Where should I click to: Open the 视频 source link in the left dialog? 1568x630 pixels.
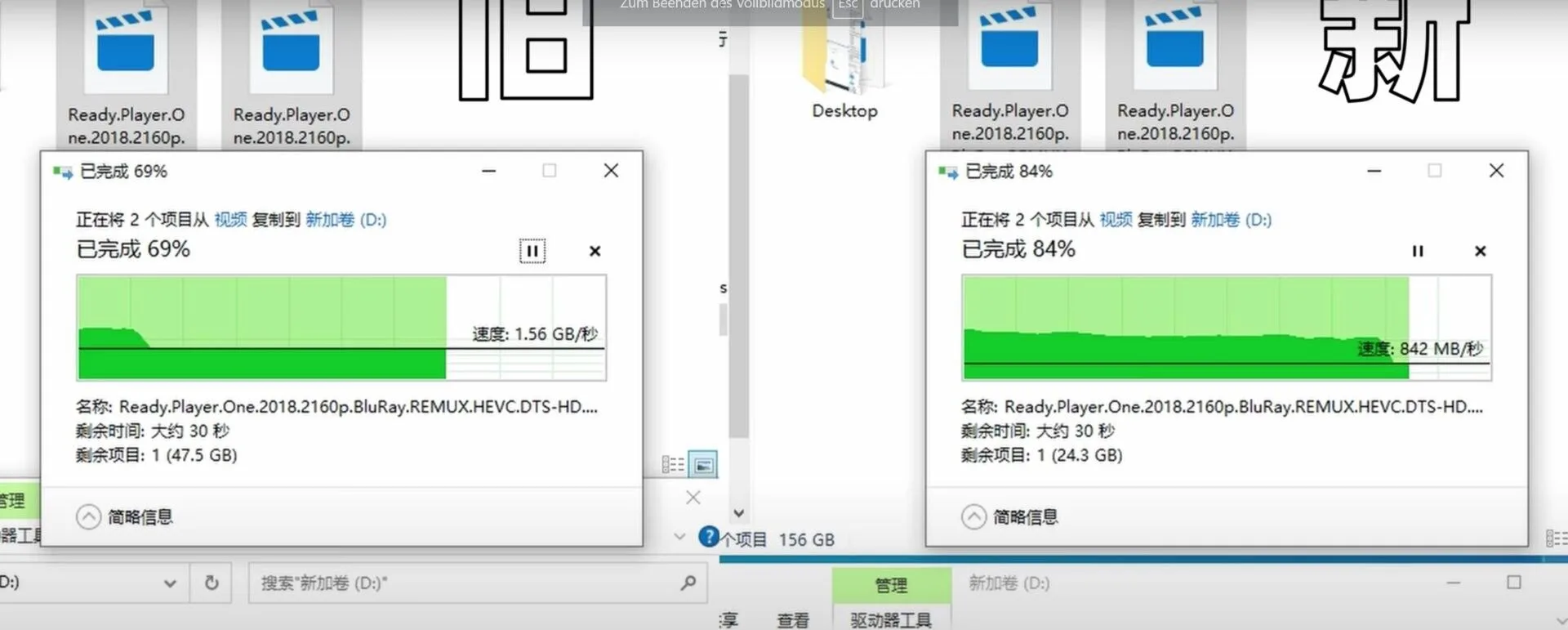tap(230, 219)
